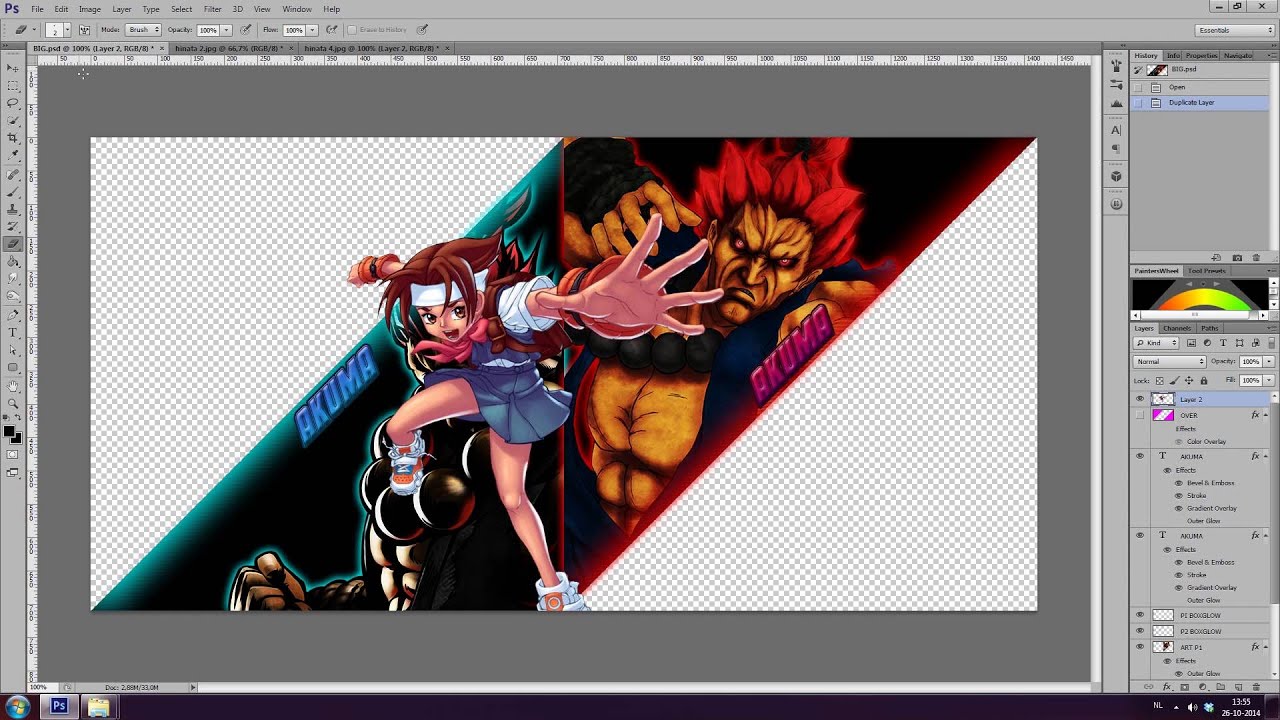Open Photoshop from the Windows taskbar
This screenshot has width=1280, height=720.
pos(59,707)
